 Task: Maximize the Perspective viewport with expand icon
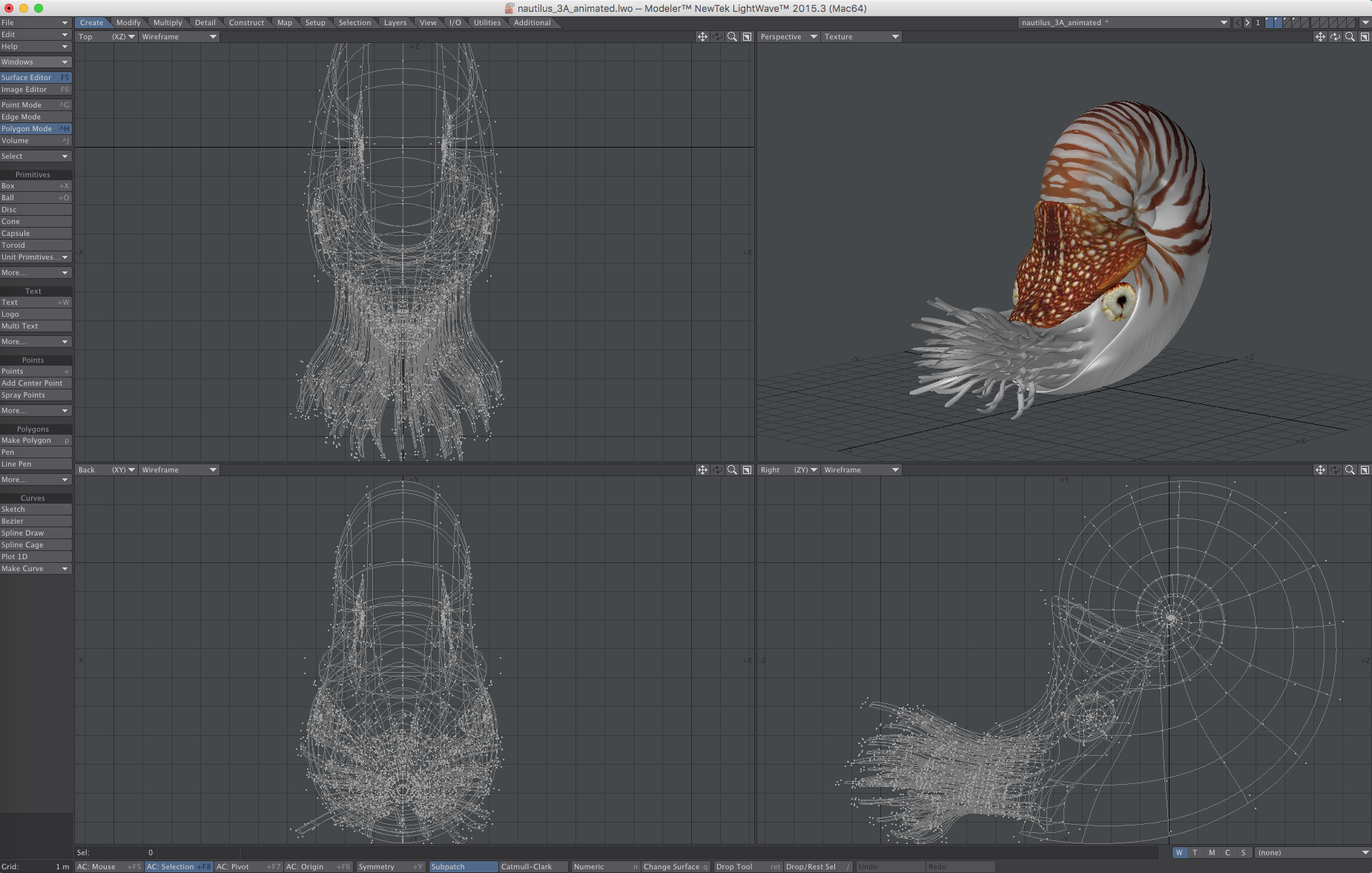tap(1365, 36)
